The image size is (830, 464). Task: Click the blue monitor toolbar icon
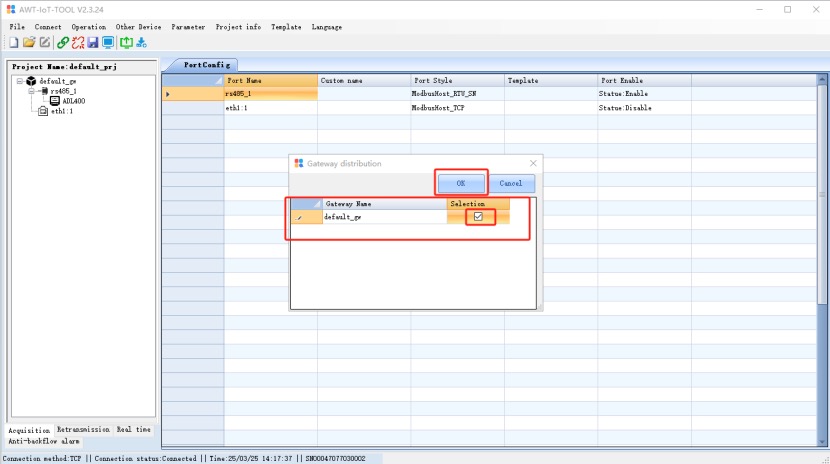pos(108,42)
